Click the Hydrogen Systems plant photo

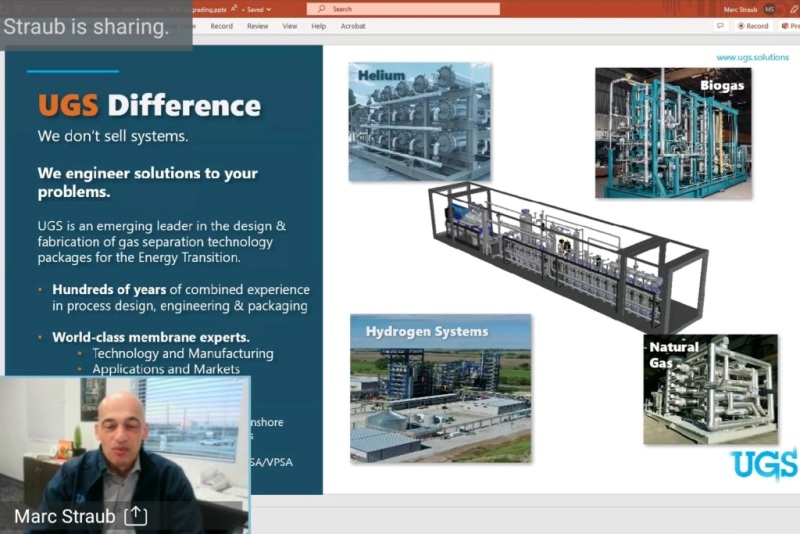coord(440,388)
